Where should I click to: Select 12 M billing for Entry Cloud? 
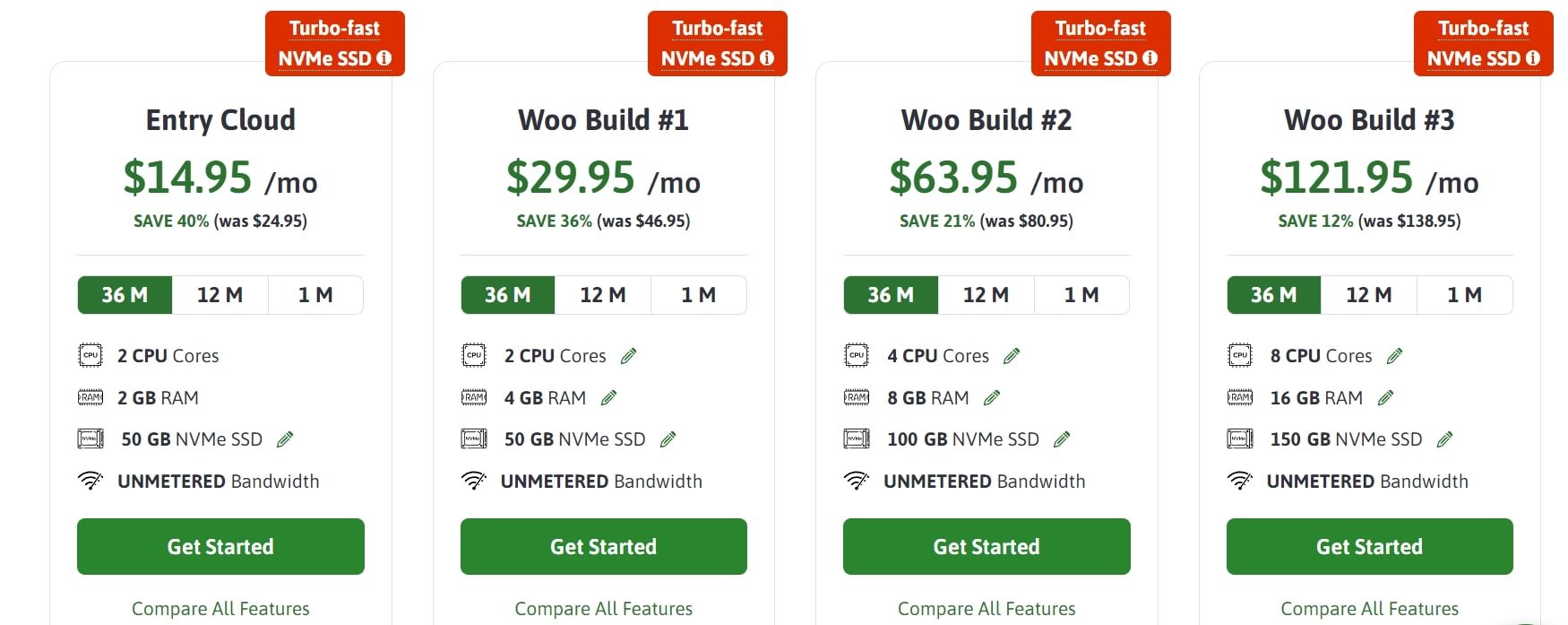pyautogui.click(x=220, y=295)
